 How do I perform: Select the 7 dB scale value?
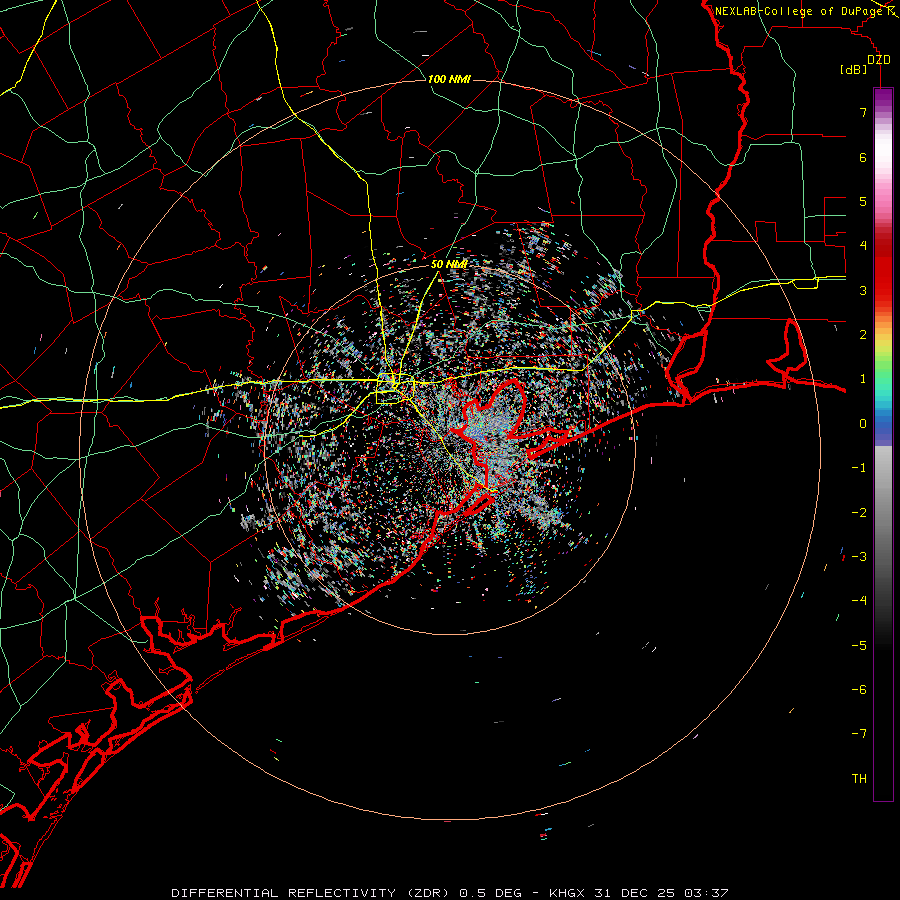click(x=863, y=112)
